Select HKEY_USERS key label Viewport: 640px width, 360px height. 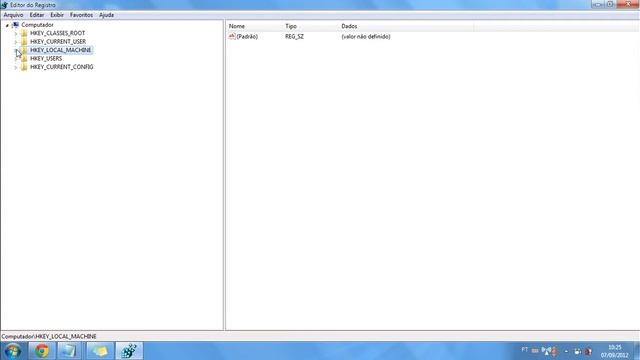pyautogui.click(x=46, y=58)
